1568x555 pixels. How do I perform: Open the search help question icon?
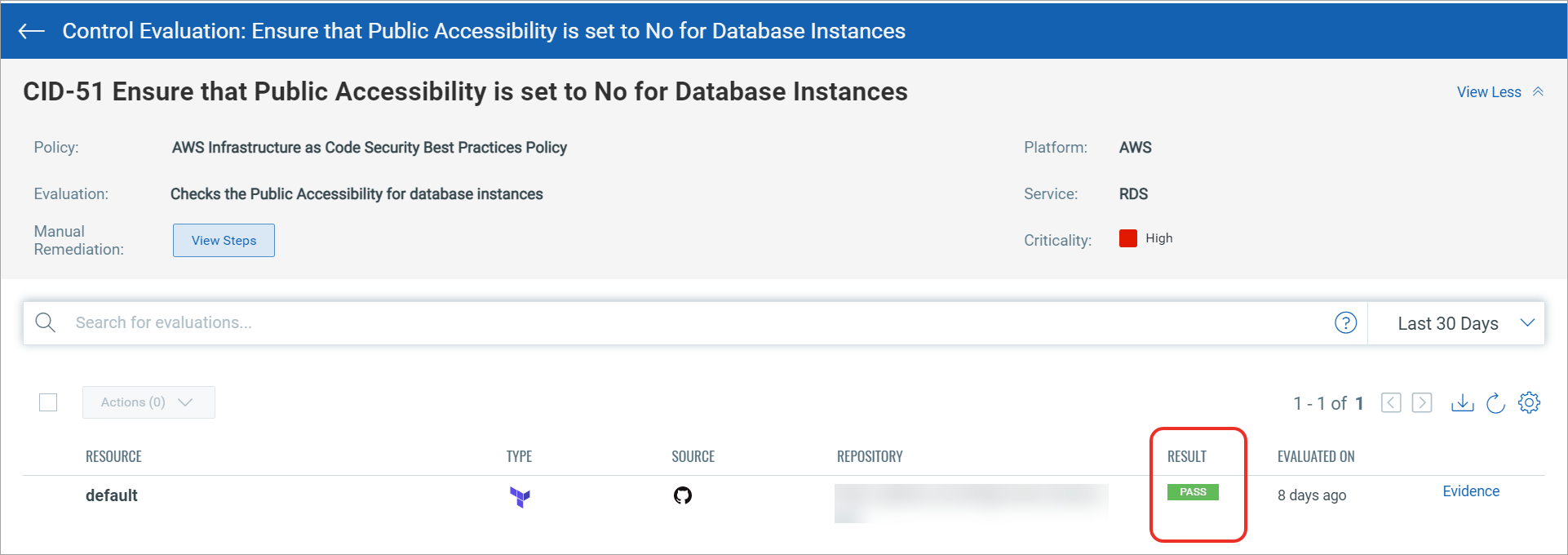click(x=1345, y=322)
